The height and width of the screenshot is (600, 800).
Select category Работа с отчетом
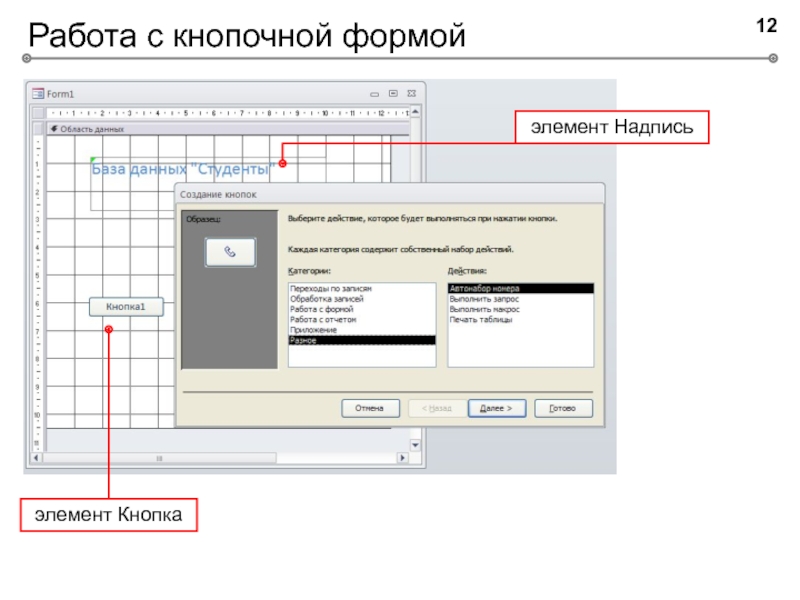(x=362, y=319)
